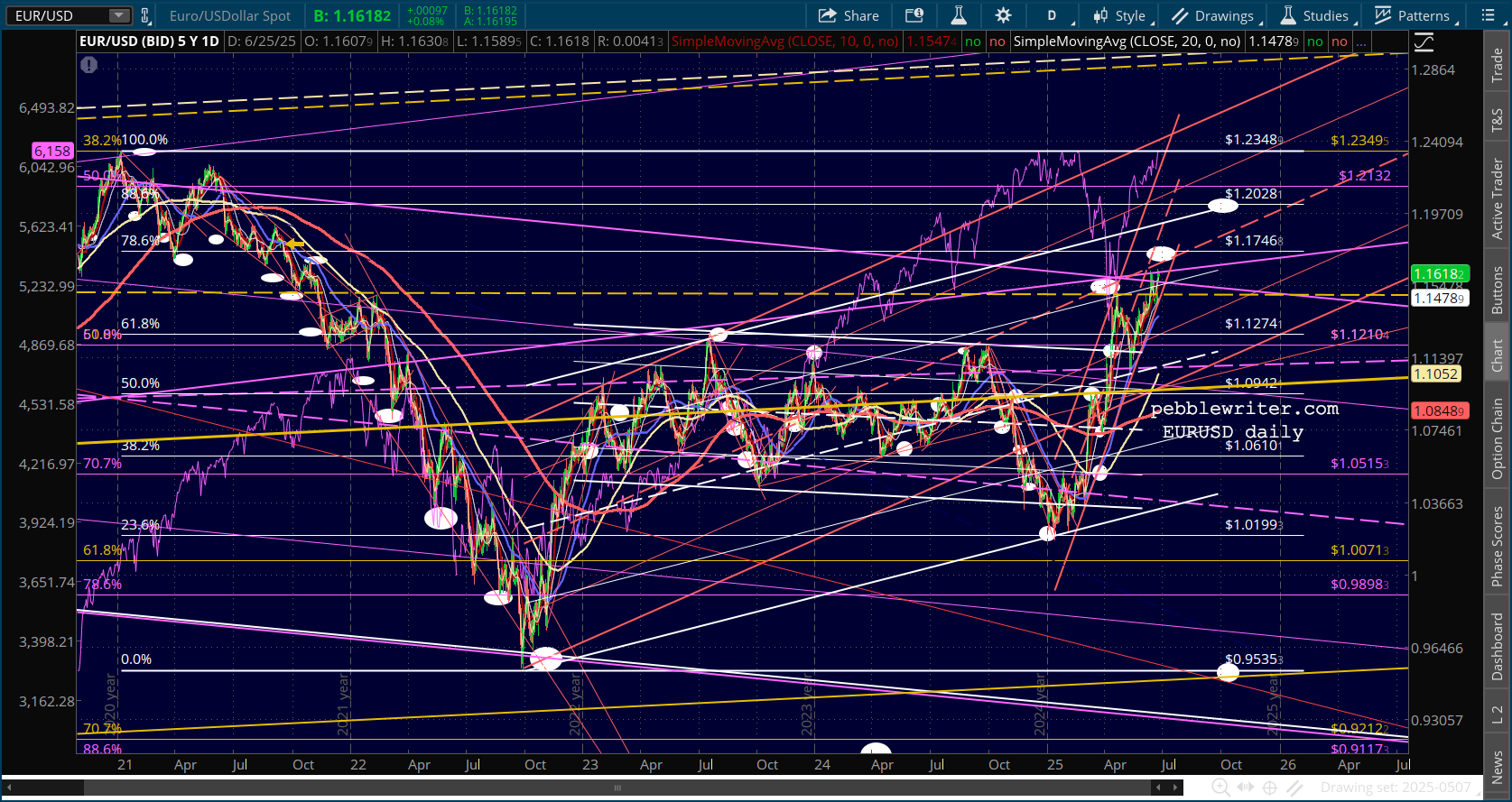Image resolution: width=1512 pixels, height=802 pixels.
Task: Open the Option Chain side tab
Action: [x=1497, y=438]
